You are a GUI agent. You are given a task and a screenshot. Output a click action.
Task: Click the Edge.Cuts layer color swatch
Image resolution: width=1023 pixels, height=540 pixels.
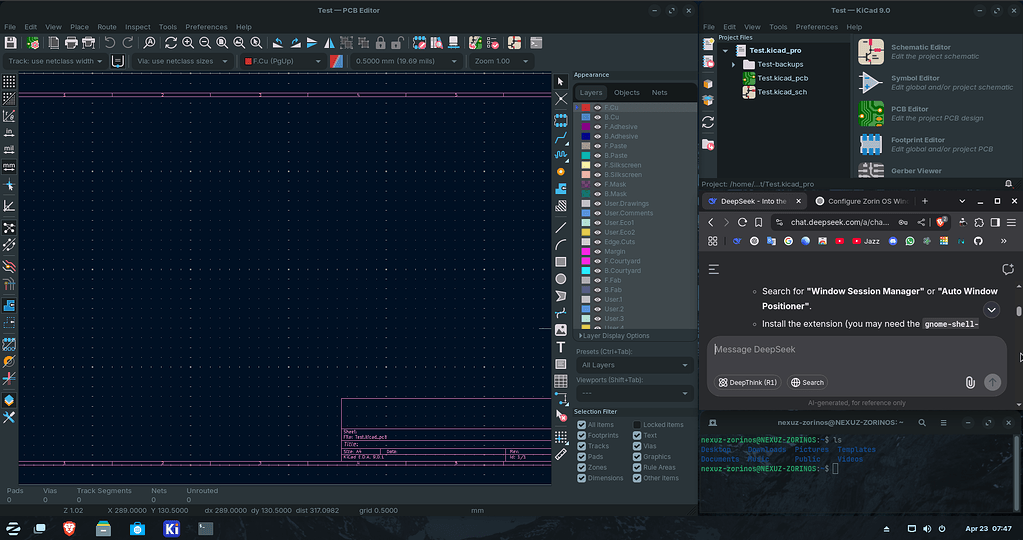[x=586, y=242]
